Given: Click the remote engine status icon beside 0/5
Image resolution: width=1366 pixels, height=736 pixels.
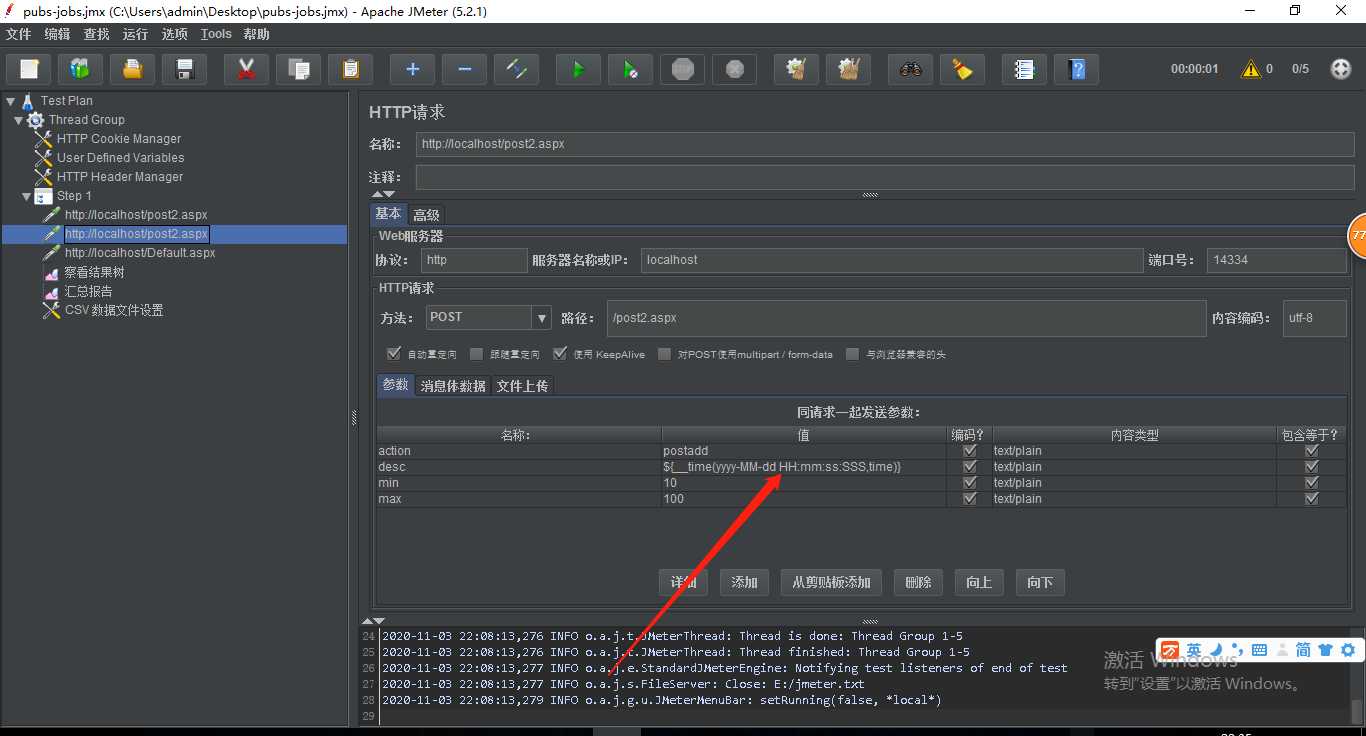Looking at the screenshot, I should (1341, 69).
